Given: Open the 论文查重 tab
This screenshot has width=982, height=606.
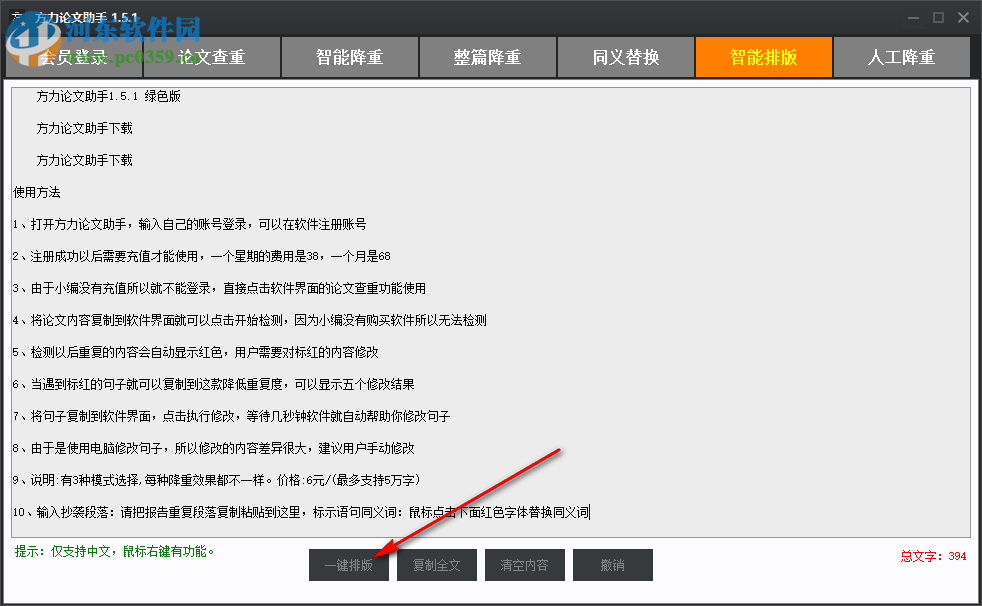Looking at the screenshot, I should pos(211,57).
